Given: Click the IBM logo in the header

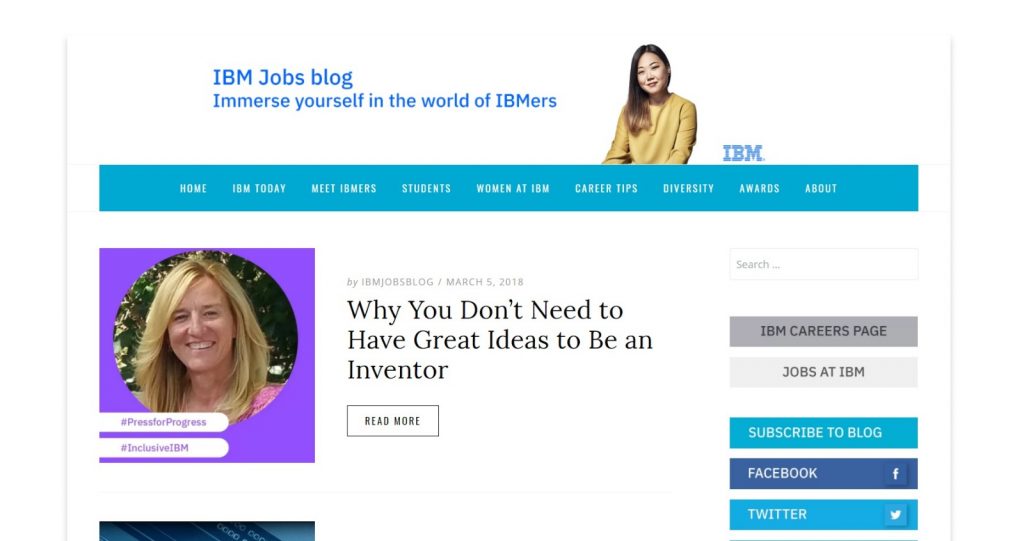Looking at the screenshot, I should coord(743,153).
